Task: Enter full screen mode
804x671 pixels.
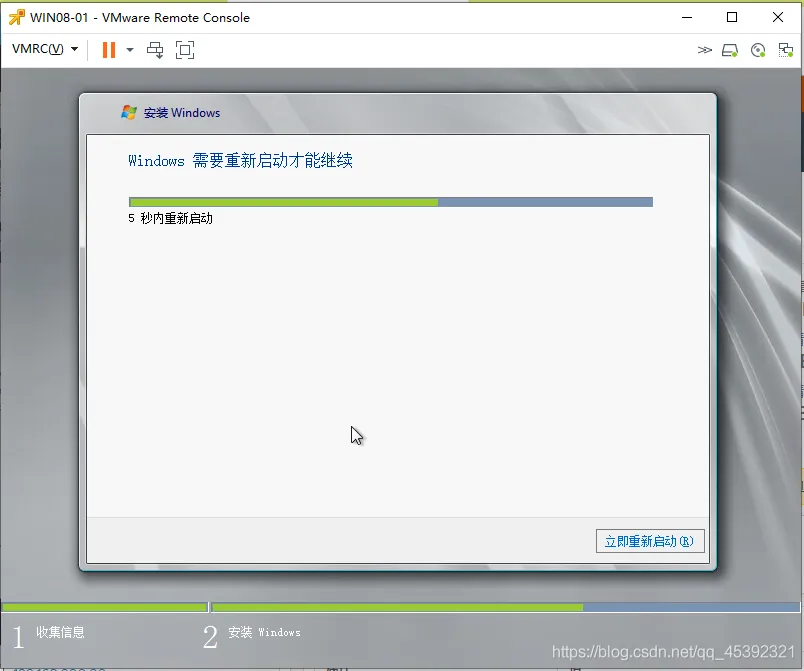Action: point(185,50)
